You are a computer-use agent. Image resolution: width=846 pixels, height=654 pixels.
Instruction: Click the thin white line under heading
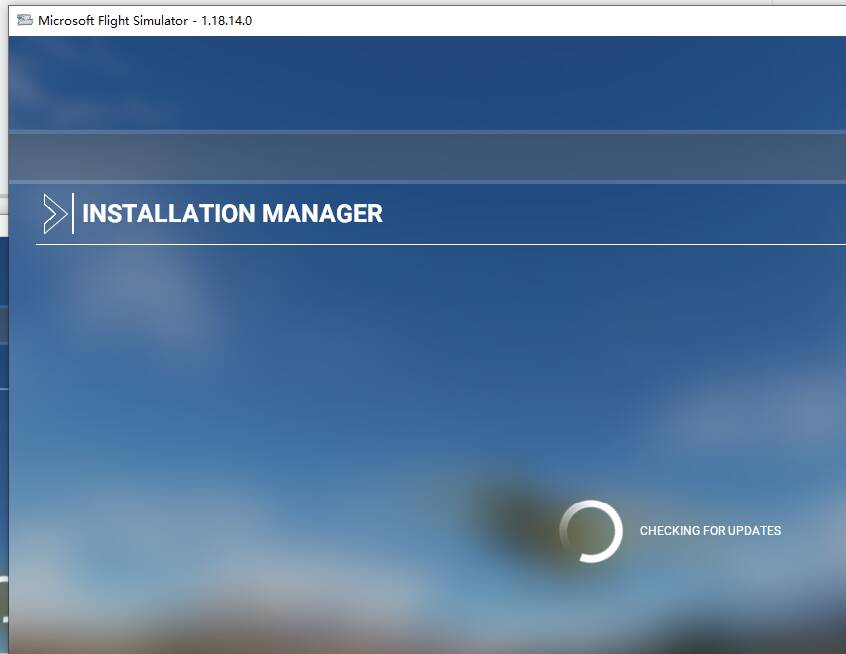pyautogui.click(x=440, y=244)
